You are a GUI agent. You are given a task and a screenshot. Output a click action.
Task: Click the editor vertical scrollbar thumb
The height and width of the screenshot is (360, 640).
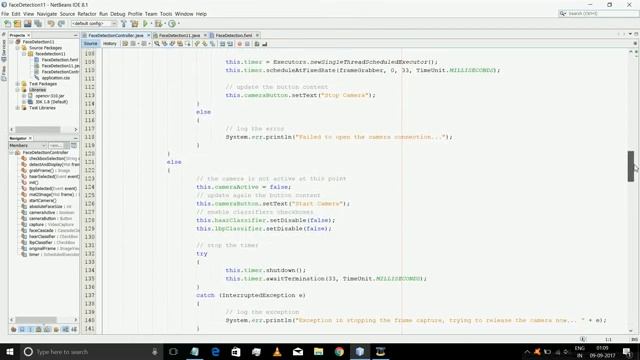[631, 166]
